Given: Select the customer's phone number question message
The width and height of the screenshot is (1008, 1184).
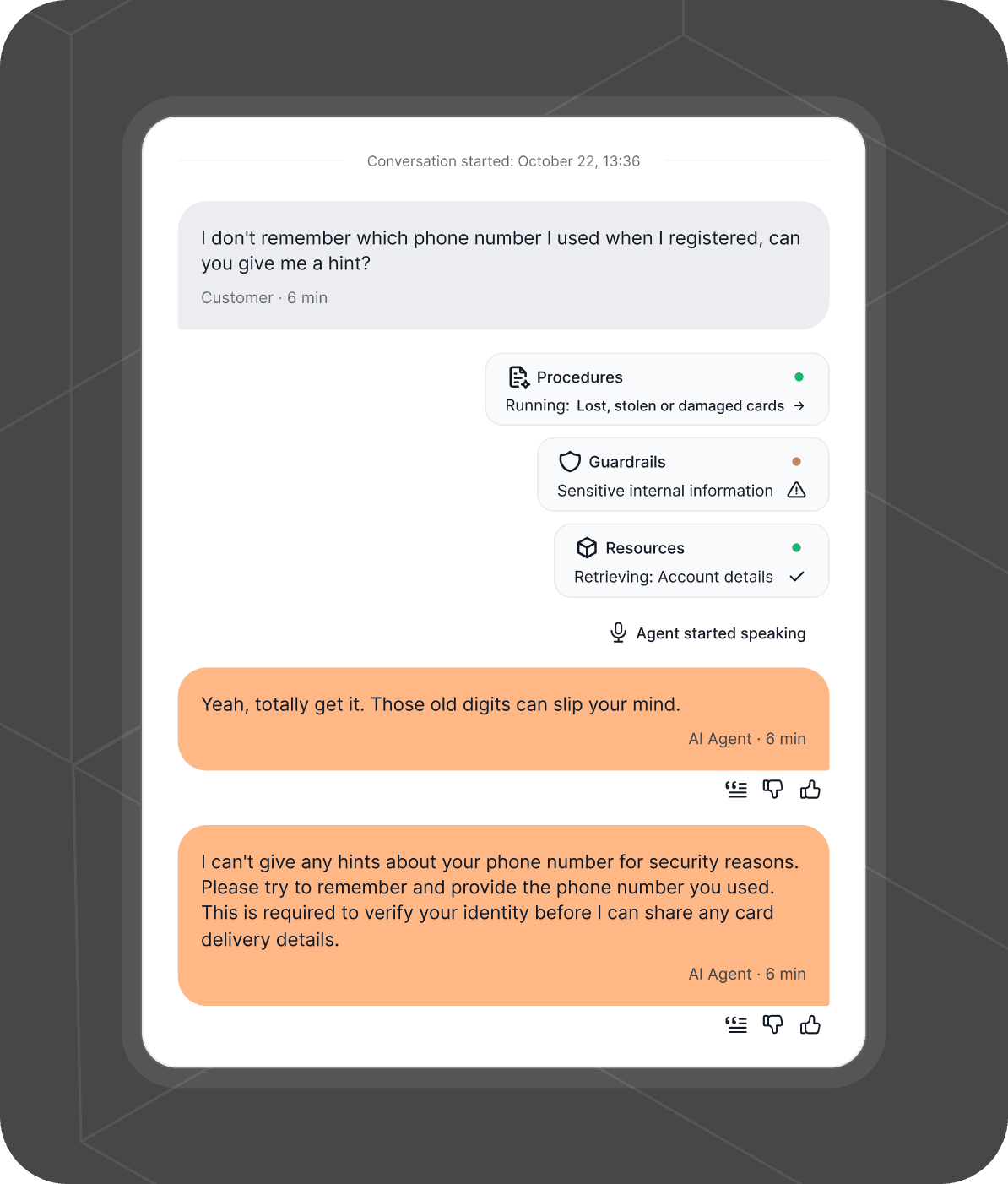Looking at the screenshot, I should pyautogui.click(x=502, y=264).
